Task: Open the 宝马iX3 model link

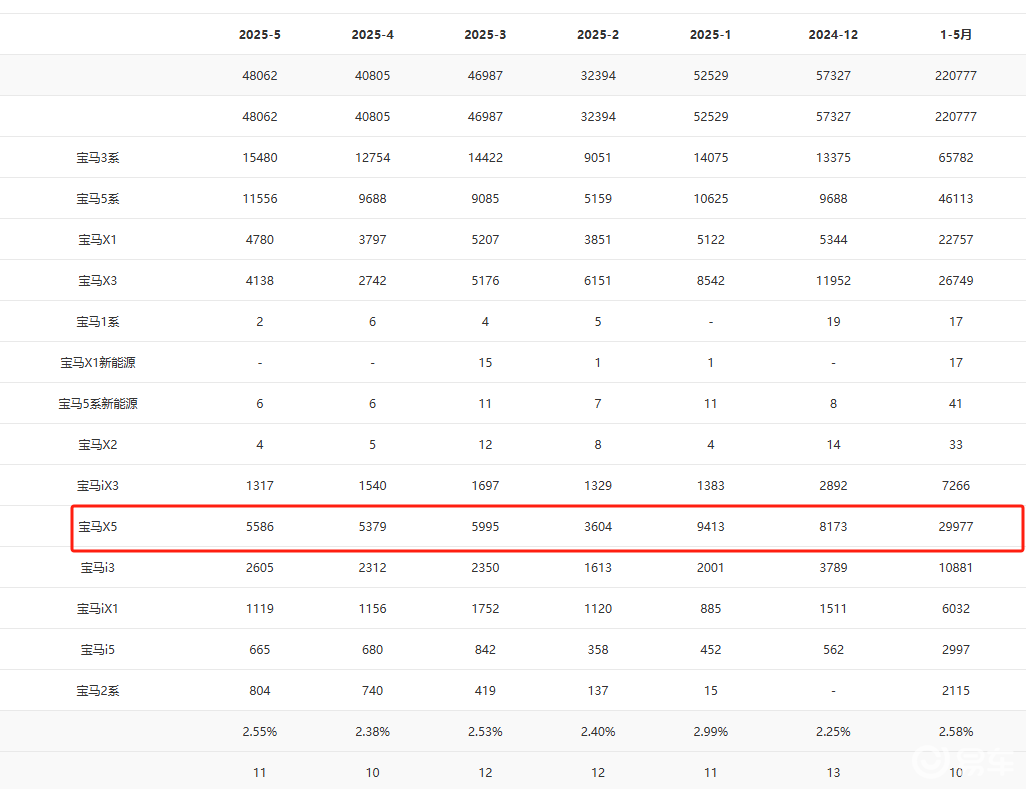Action: pos(98,486)
